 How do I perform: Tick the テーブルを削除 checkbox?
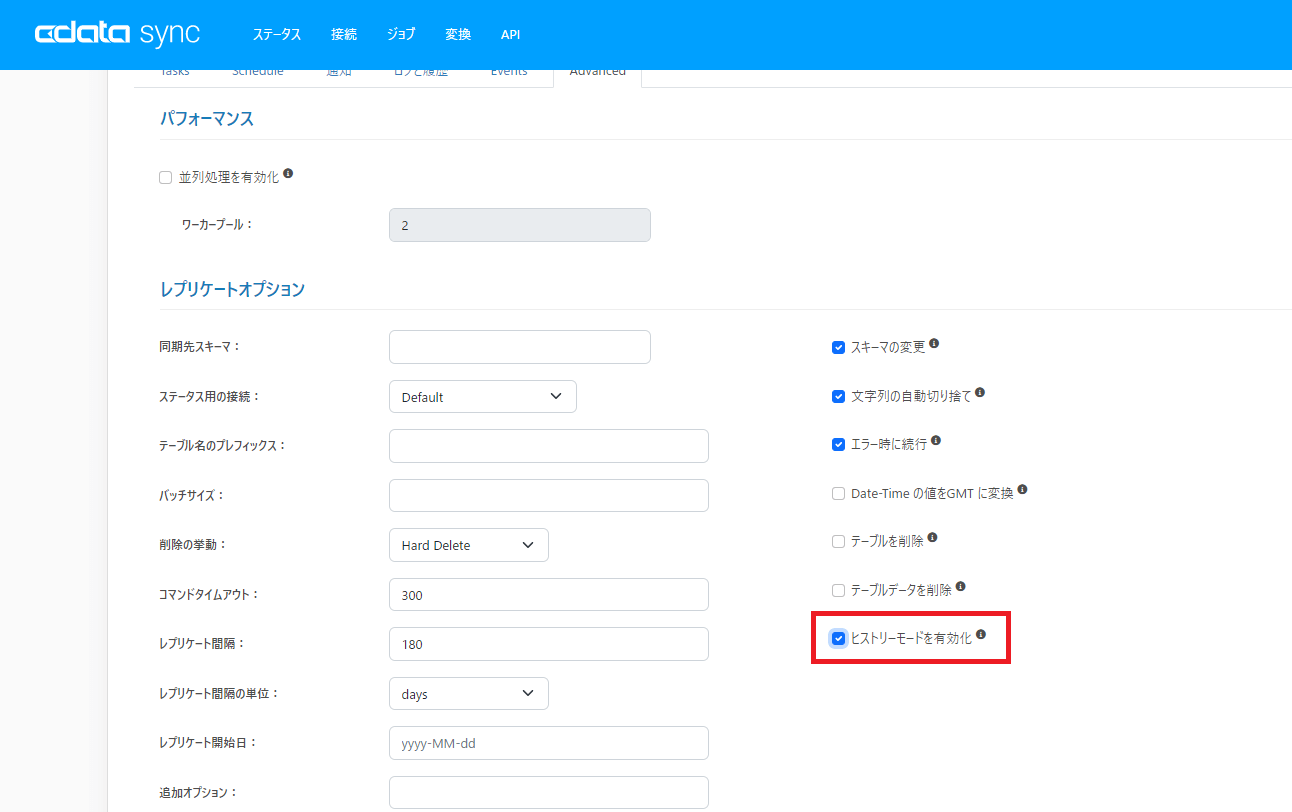[839, 542]
